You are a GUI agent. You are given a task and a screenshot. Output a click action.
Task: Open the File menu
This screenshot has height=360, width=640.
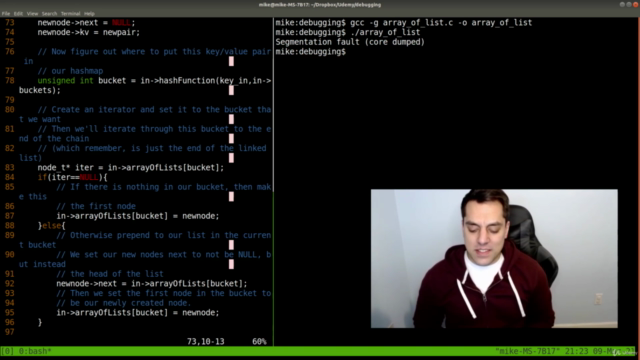tap(6, 13)
